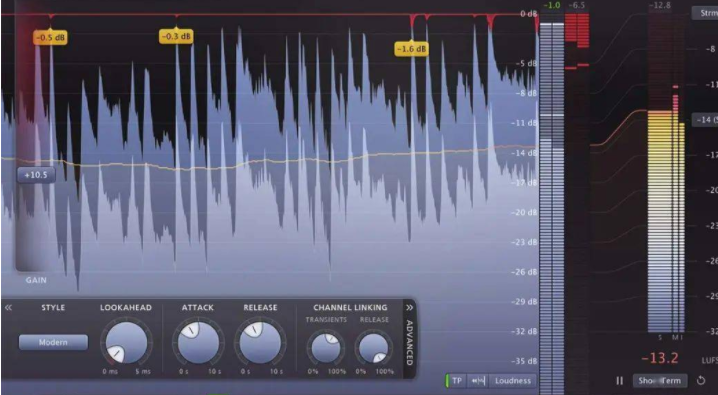The image size is (718, 395).
Task: Enable the Loudness meter button
Action: pyautogui.click(x=512, y=381)
